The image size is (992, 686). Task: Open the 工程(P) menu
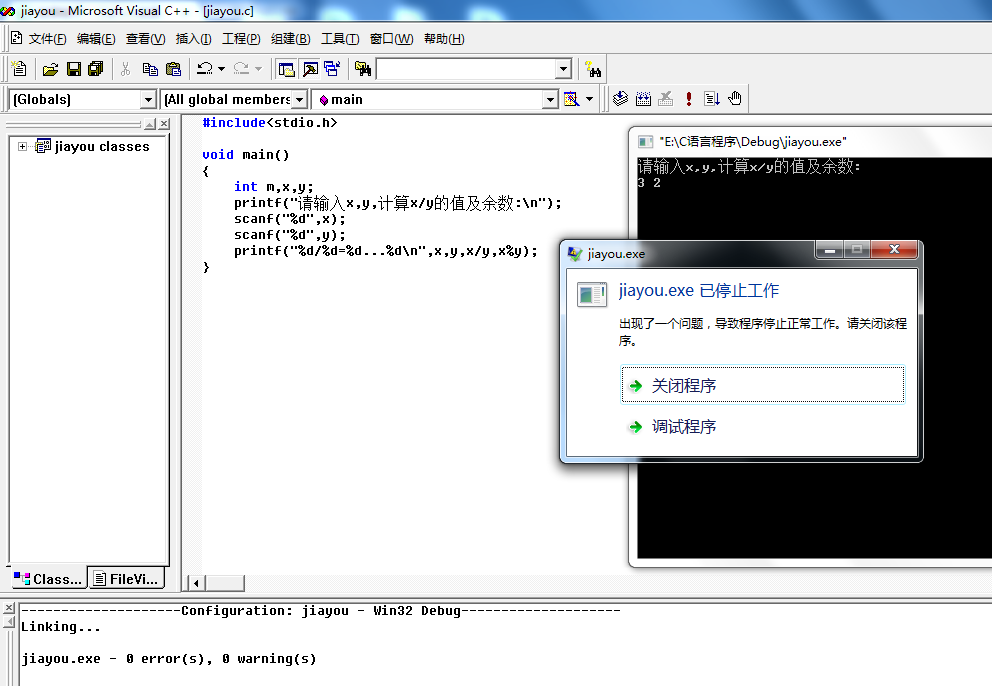point(241,39)
